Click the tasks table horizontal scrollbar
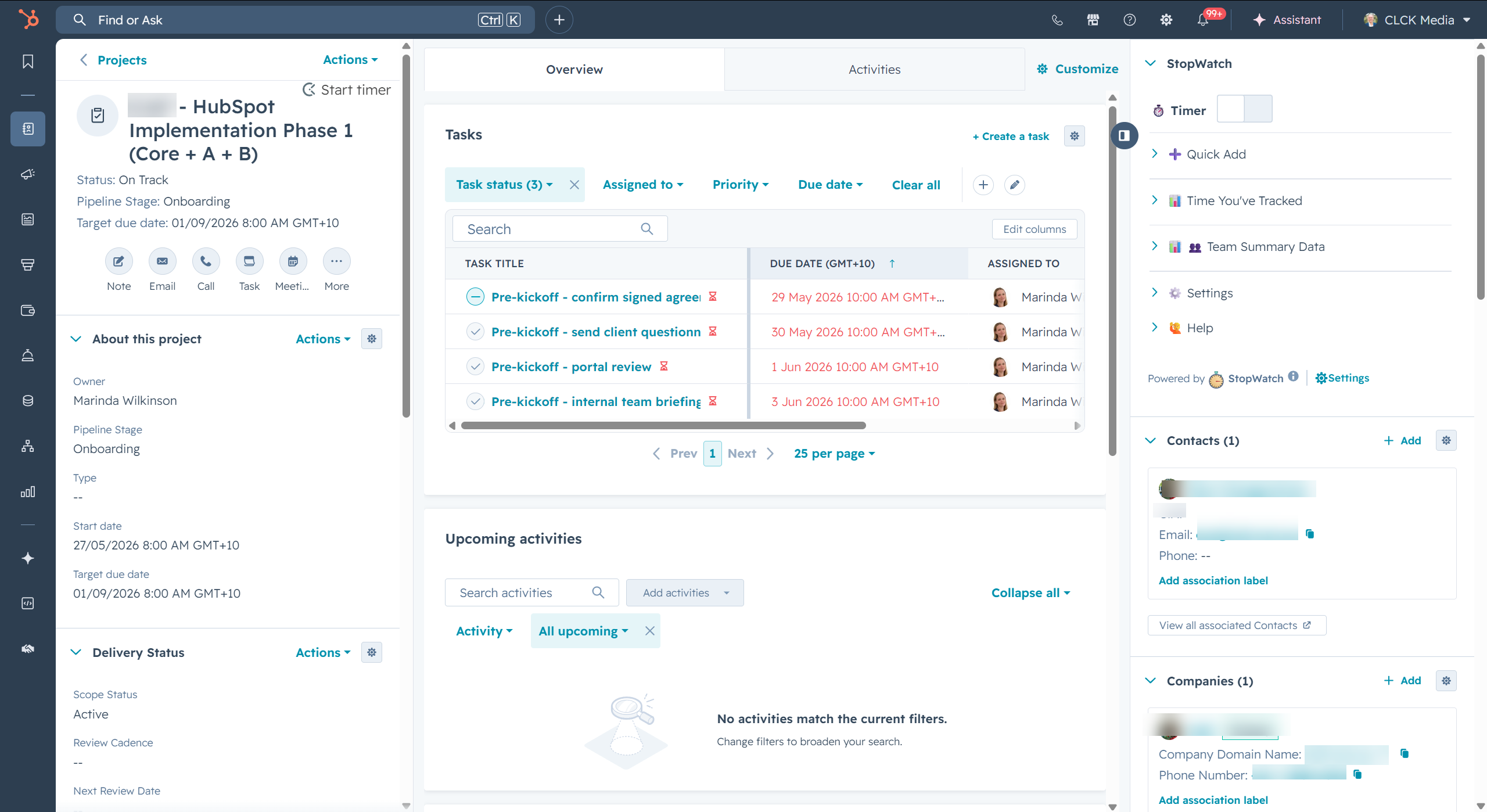 click(663, 426)
